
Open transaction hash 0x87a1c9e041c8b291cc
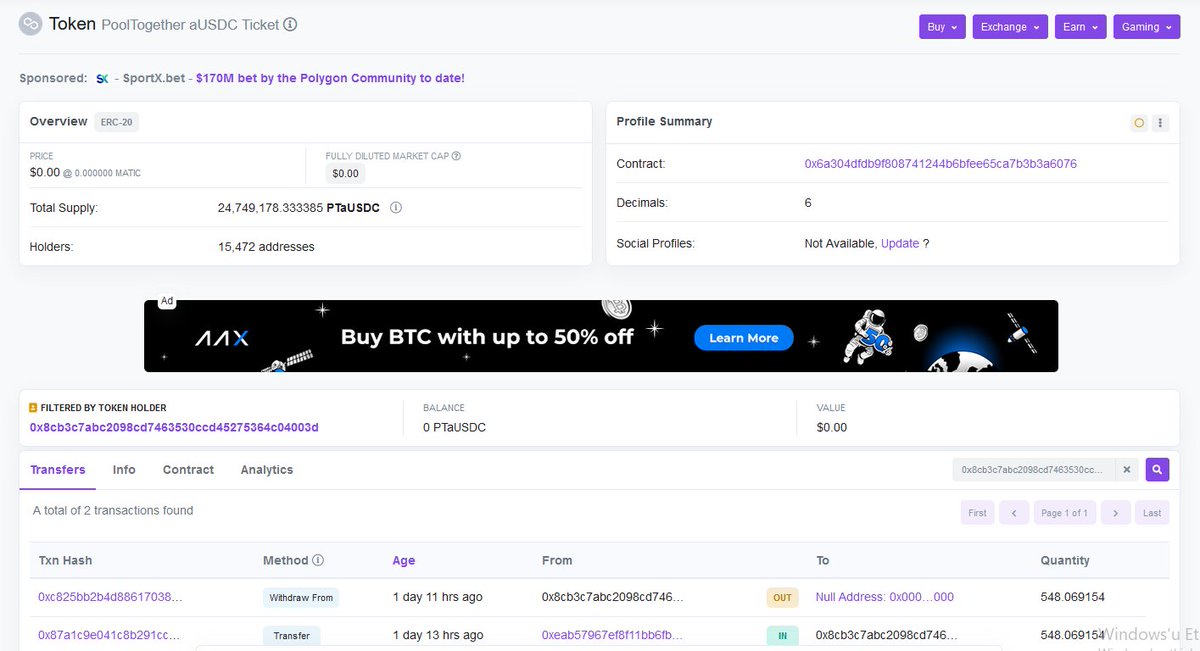click(x=110, y=635)
